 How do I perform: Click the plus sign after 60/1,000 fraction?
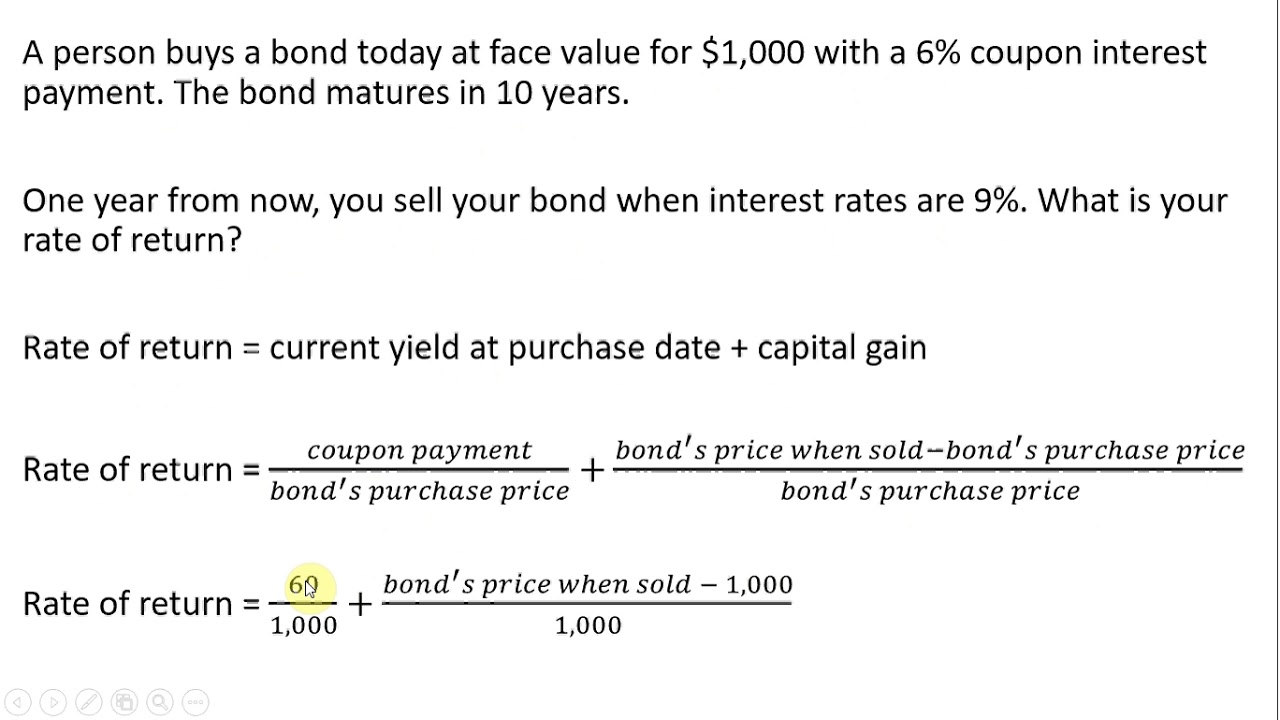coord(360,604)
